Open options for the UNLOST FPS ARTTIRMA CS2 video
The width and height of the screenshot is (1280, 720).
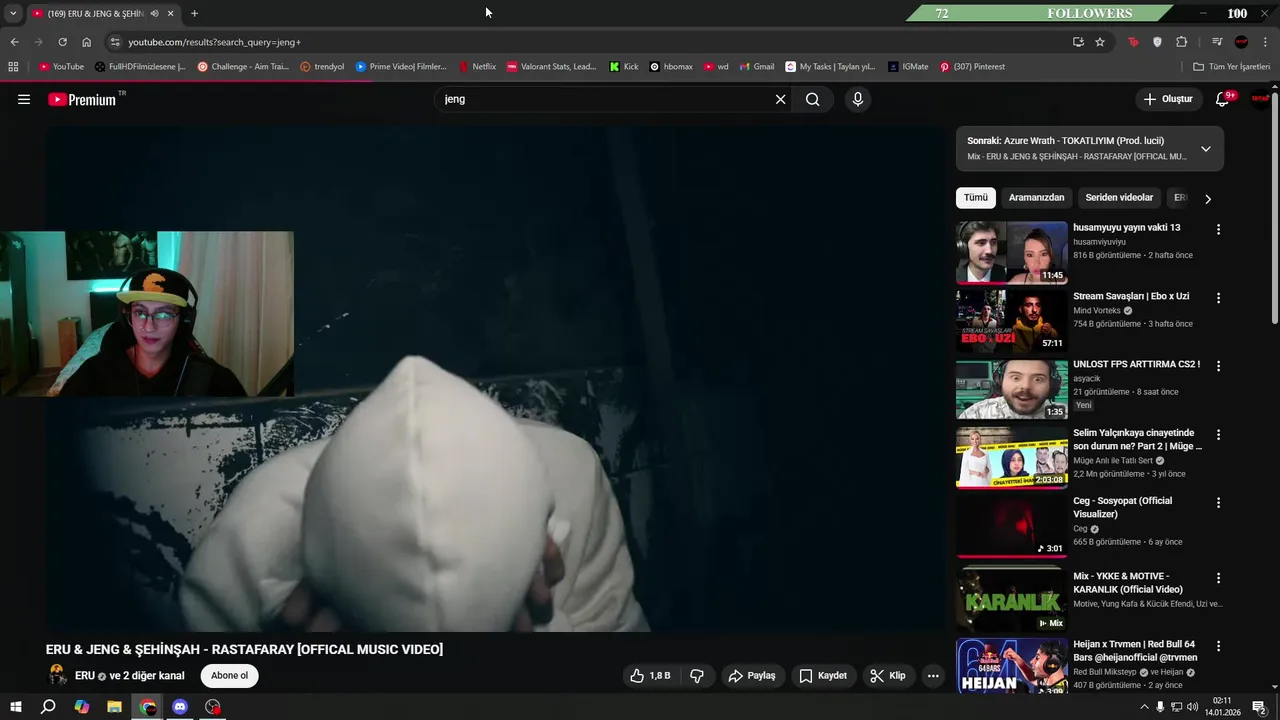point(1218,366)
